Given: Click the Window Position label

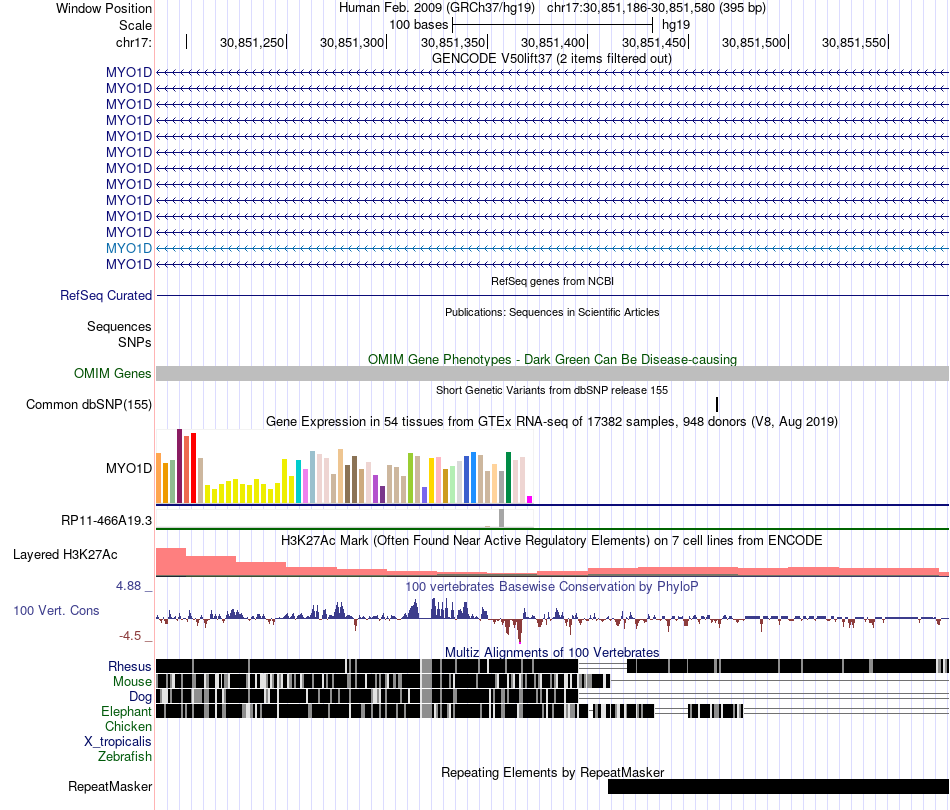Looking at the screenshot, I should 104,8.
